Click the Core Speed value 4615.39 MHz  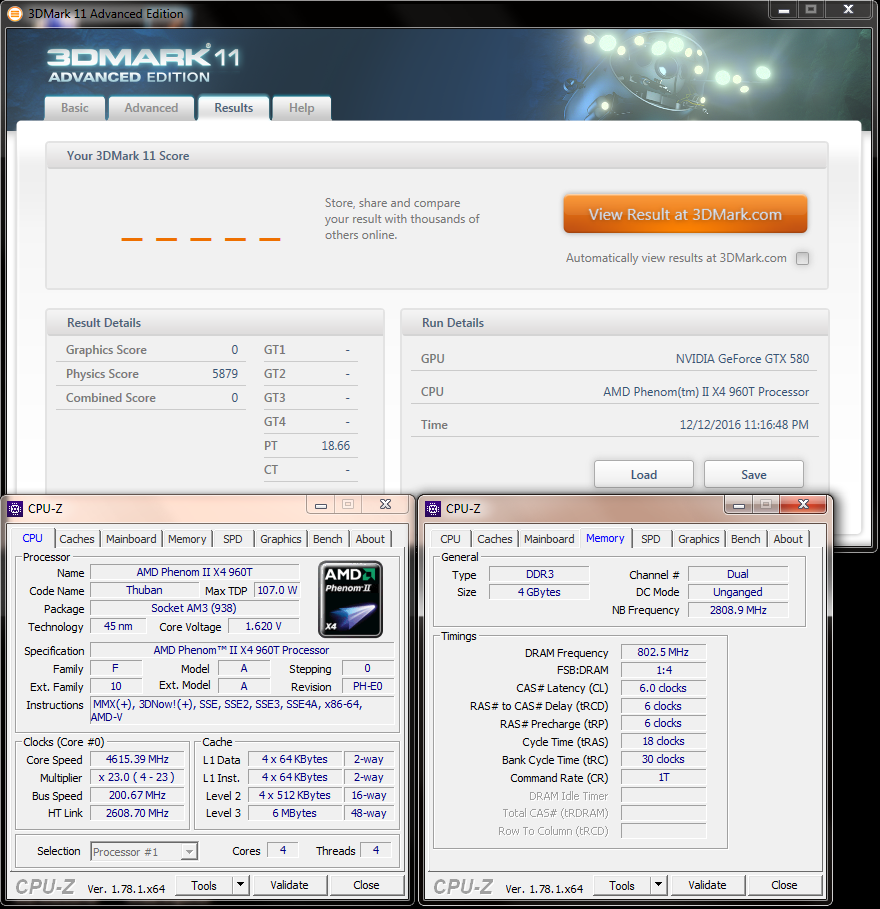[137, 759]
